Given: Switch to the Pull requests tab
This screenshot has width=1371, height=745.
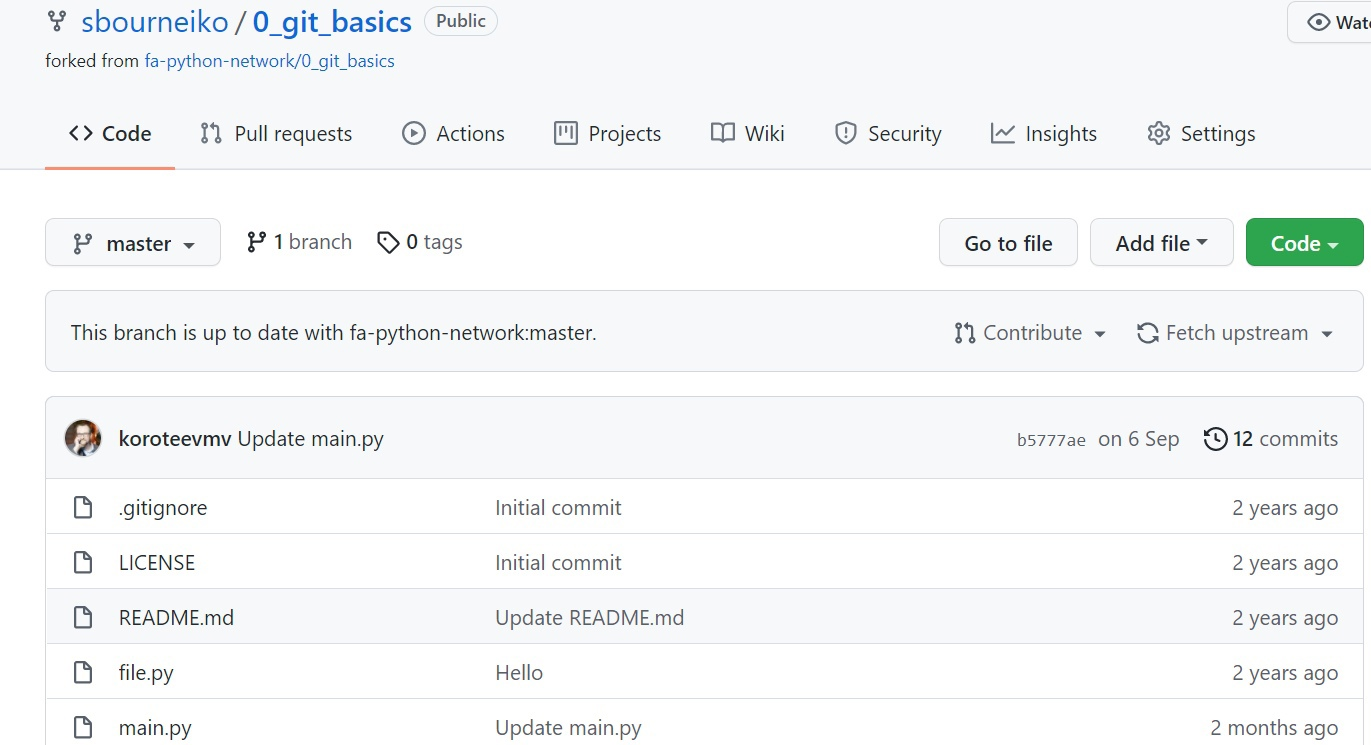Looking at the screenshot, I should pyautogui.click(x=276, y=134).
